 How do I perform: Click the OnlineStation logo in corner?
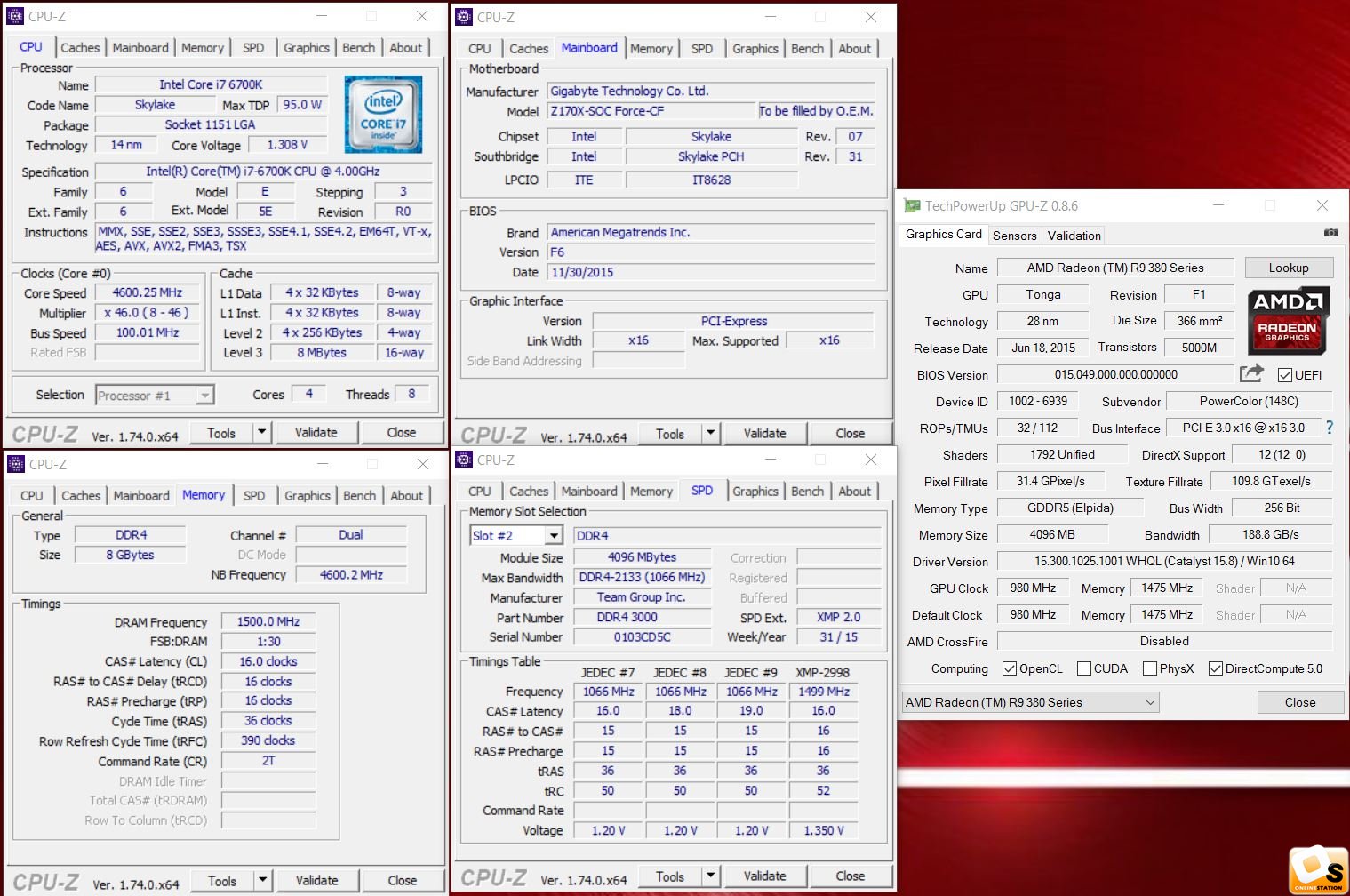pos(1318,870)
